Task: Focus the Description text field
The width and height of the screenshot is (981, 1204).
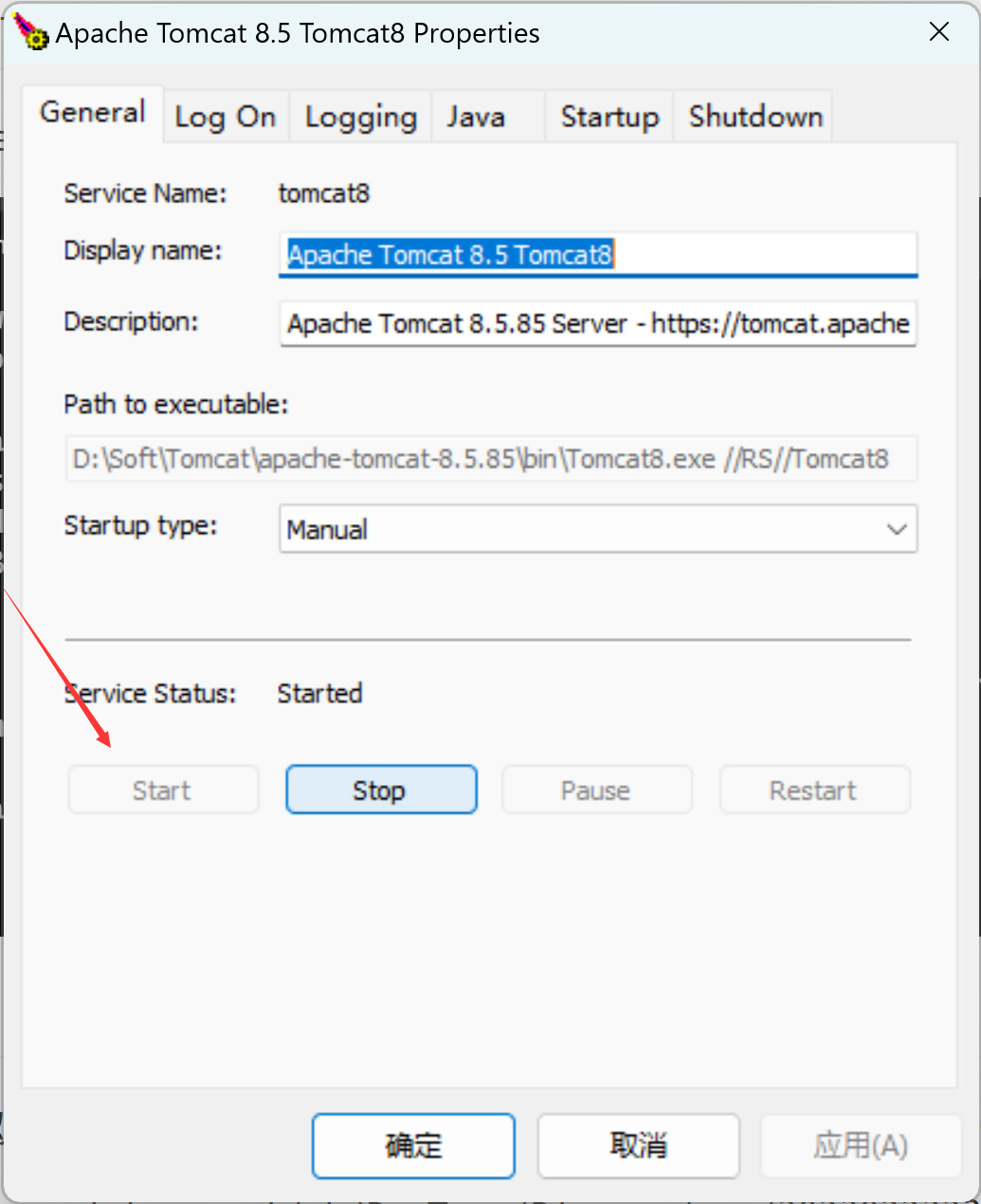Action: click(598, 324)
